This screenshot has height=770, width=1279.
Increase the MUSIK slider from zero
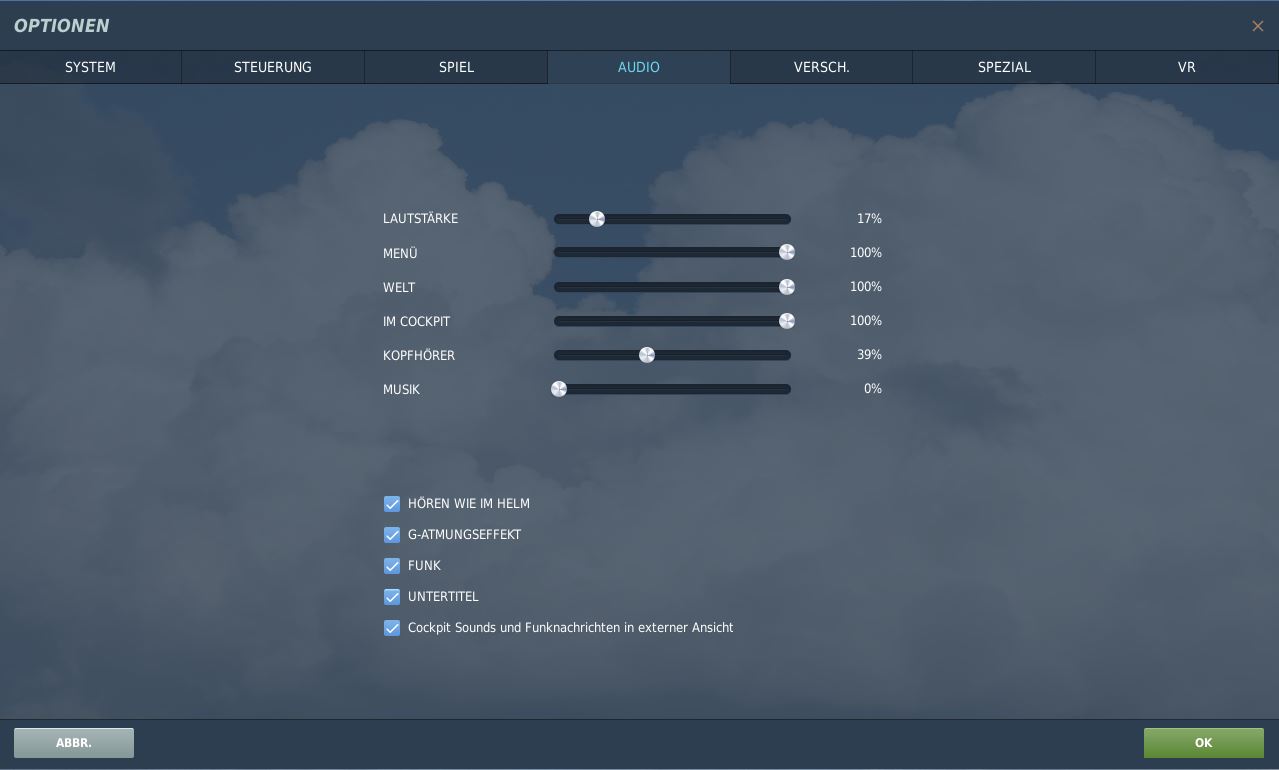tap(559, 389)
